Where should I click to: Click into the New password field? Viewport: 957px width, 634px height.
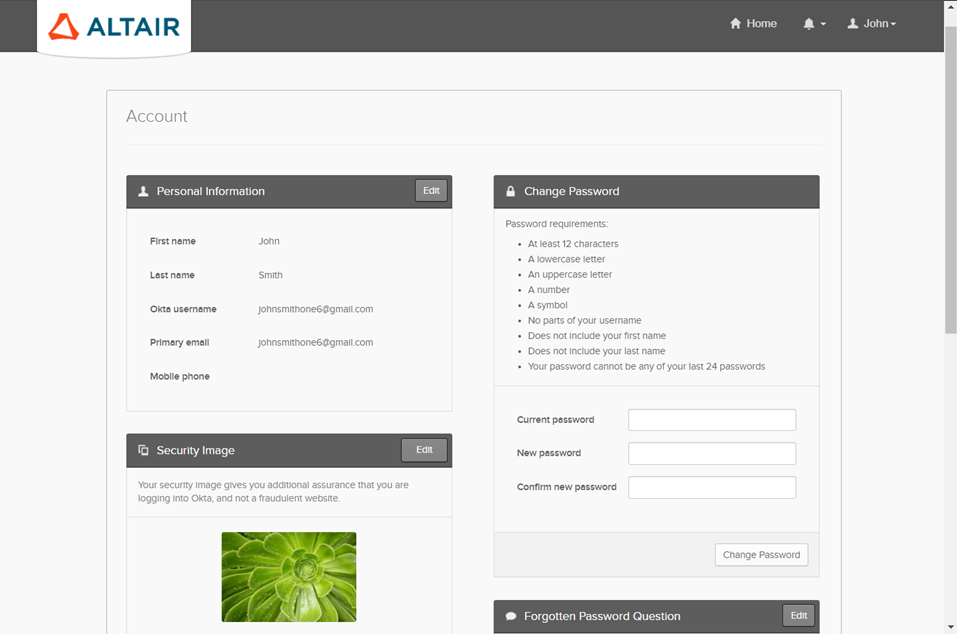click(x=712, y=454)
